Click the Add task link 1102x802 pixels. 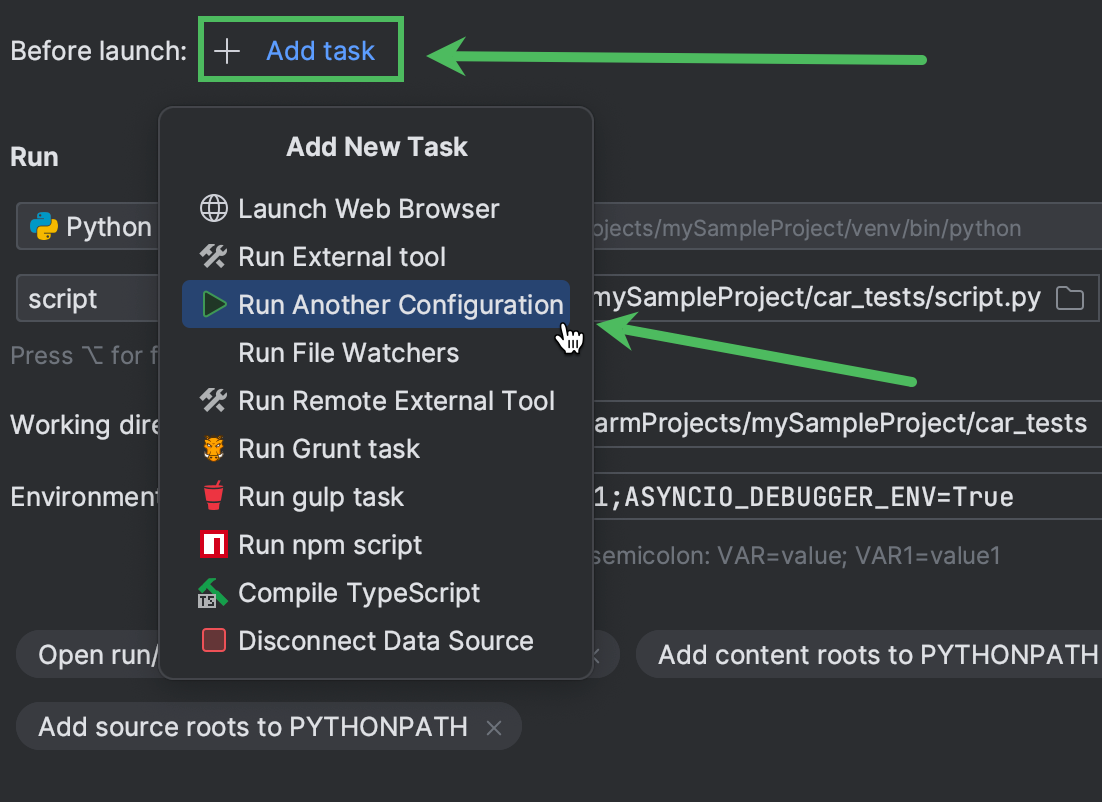pyautogui.click(x=320, y=51)
